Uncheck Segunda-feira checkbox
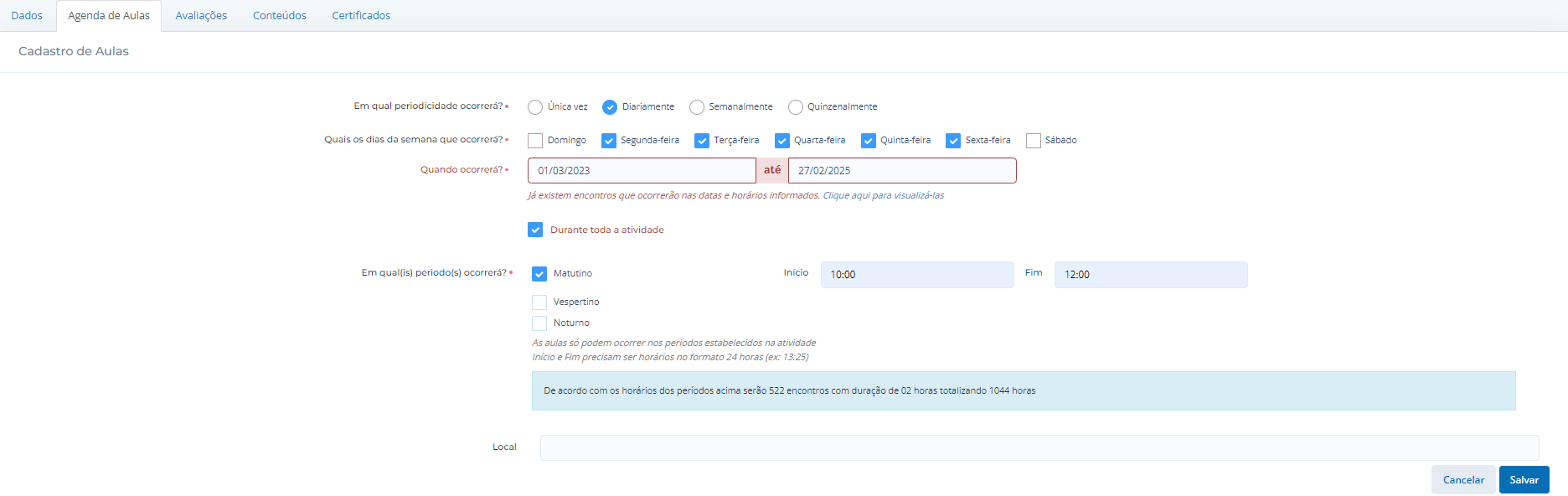The height and width of the screenshot is (496, 1568). [609, 141]
